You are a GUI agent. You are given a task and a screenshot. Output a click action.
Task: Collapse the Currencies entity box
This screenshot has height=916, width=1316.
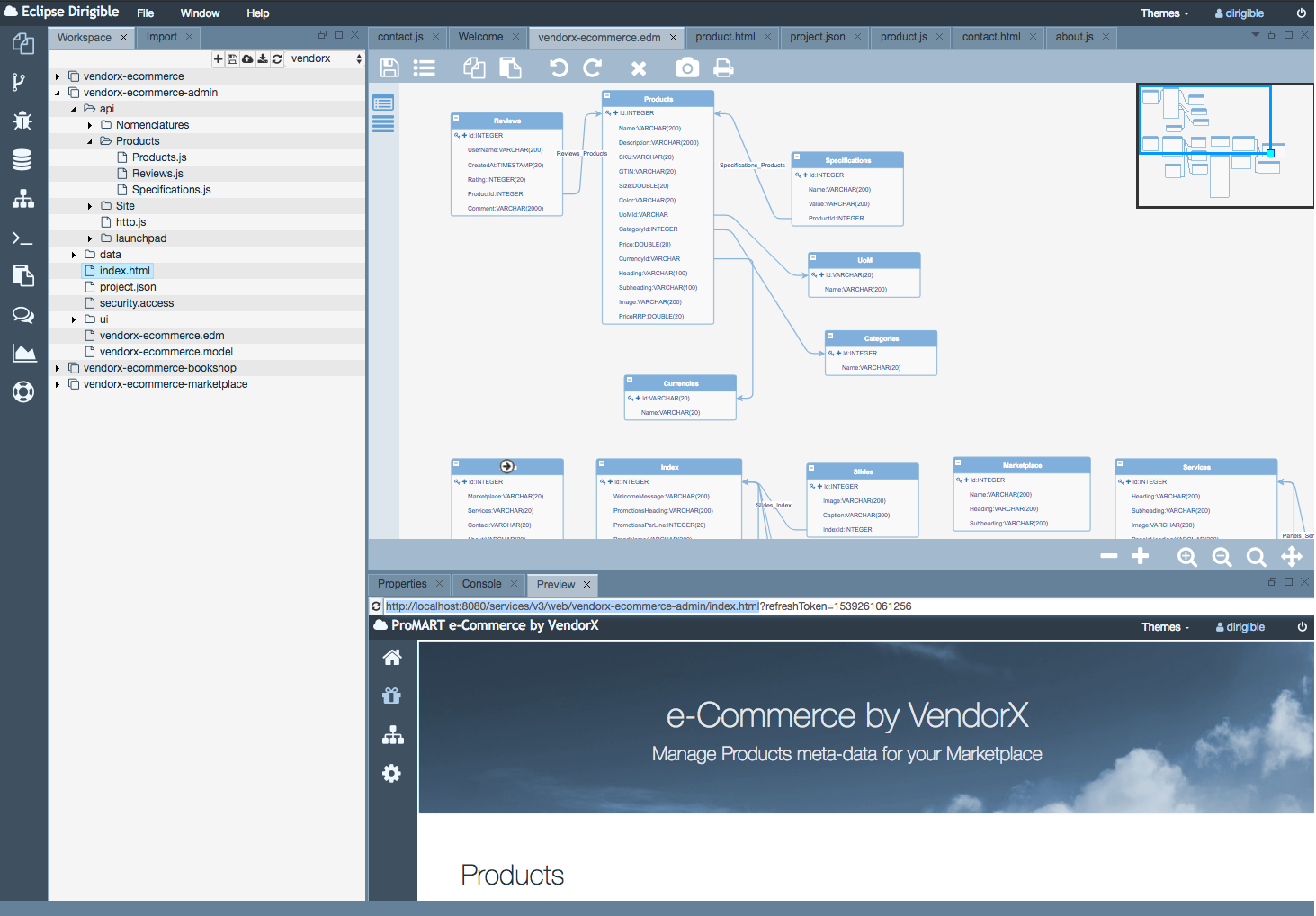tap(630, 380)
